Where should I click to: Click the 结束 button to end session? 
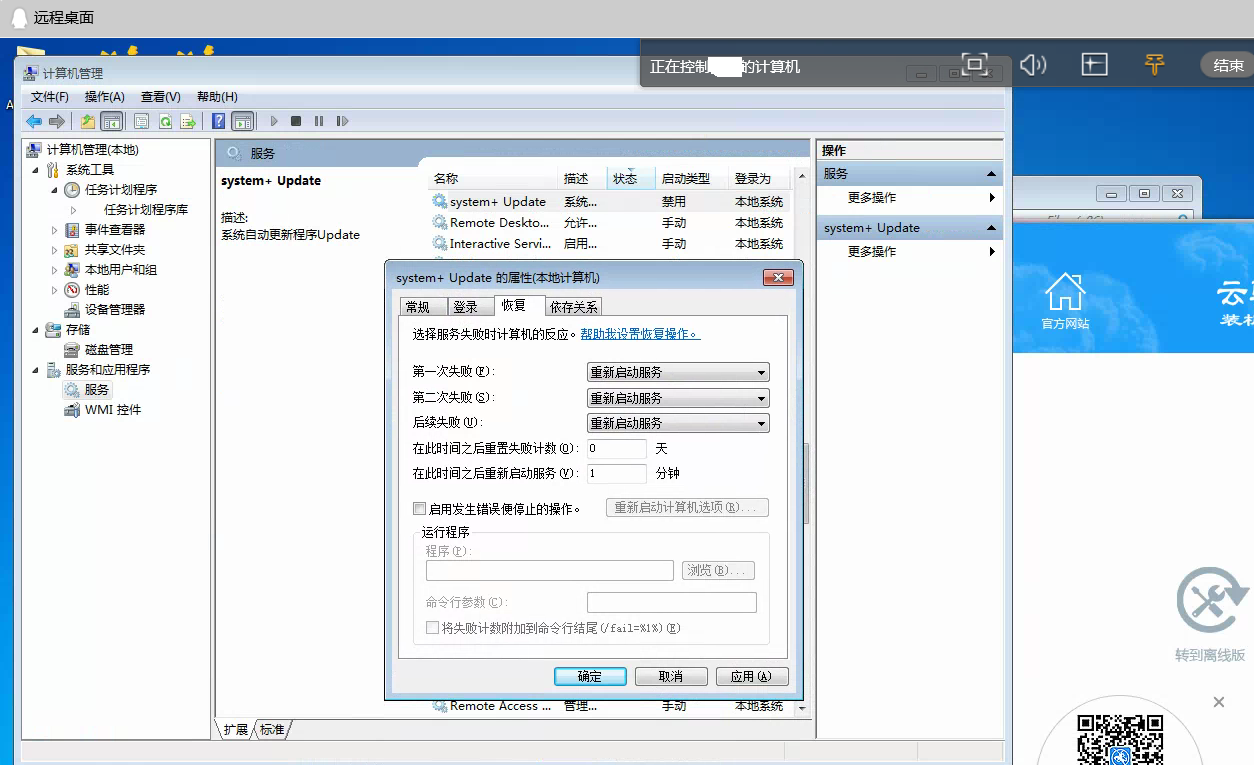click(x=1227, y=65)
